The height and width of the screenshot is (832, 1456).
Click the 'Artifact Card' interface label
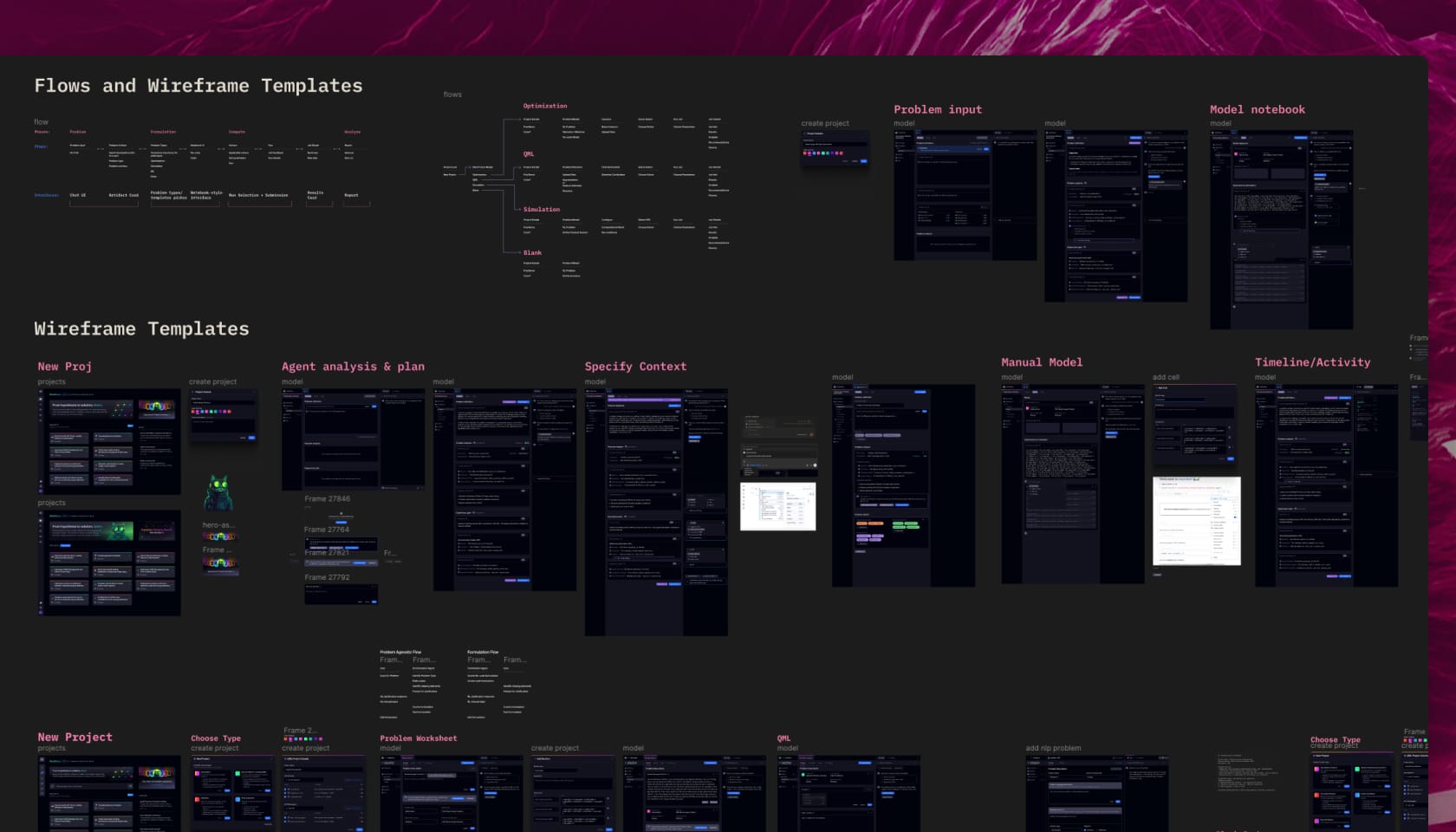[123, 195]
